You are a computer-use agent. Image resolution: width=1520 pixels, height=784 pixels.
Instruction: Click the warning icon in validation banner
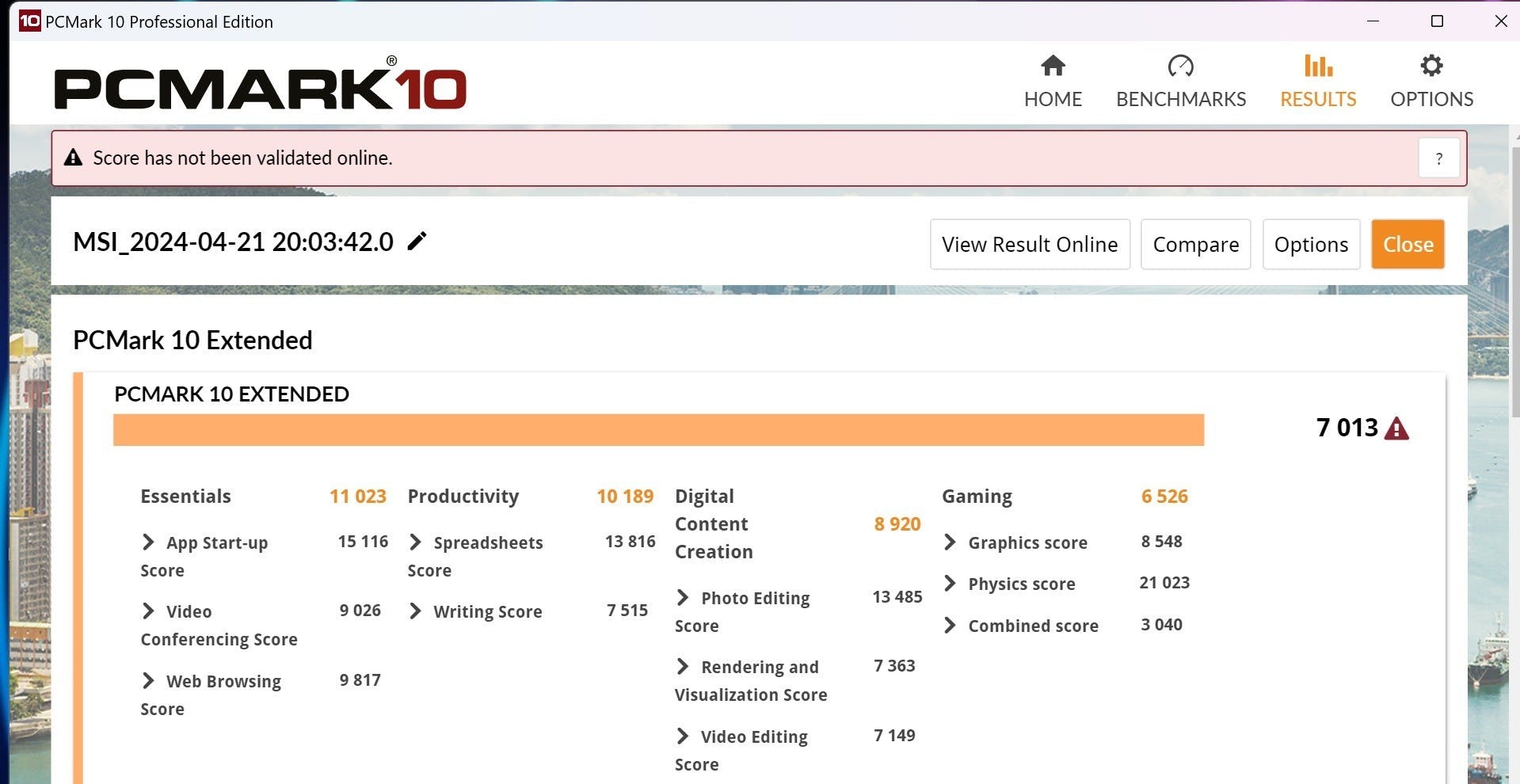pos(73,158)
